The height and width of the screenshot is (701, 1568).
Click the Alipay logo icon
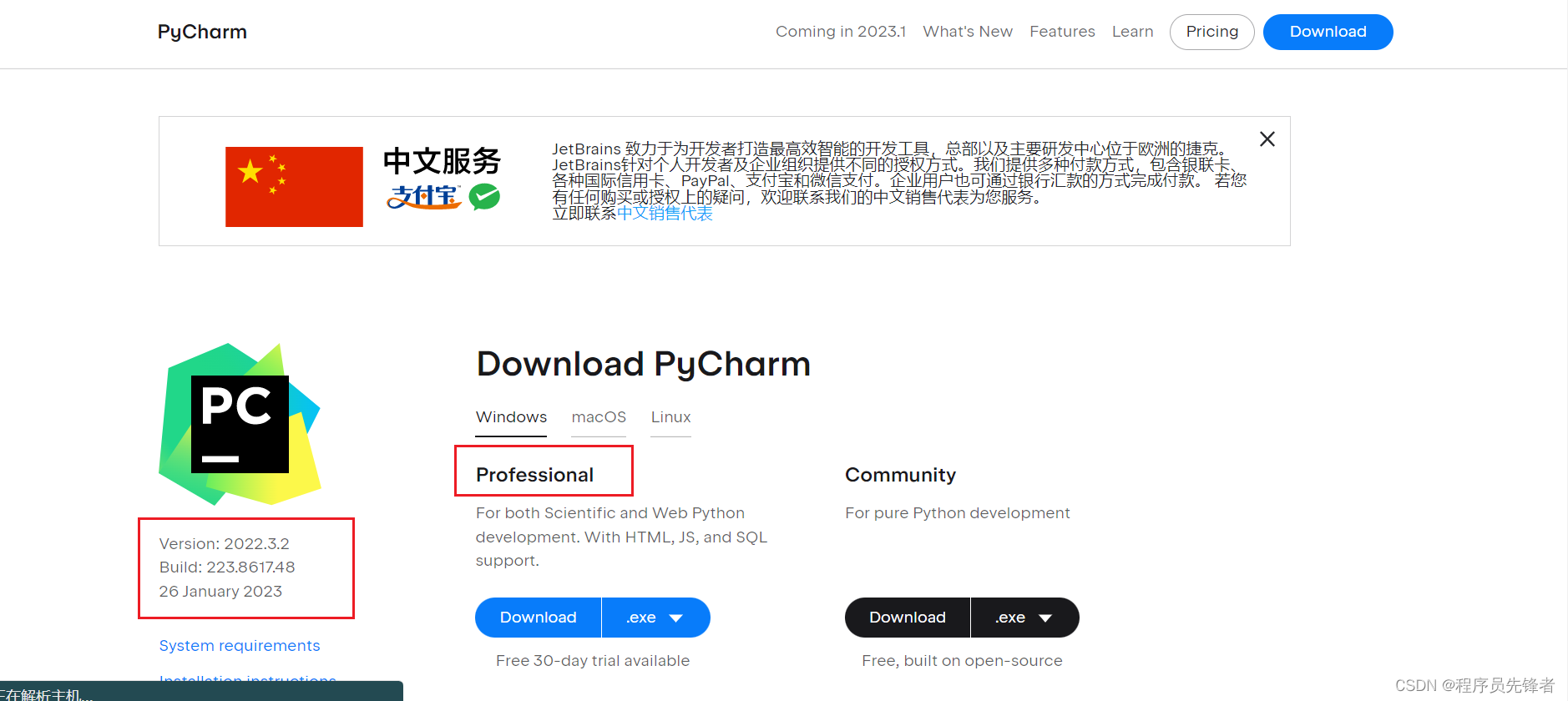click(424, 197)
